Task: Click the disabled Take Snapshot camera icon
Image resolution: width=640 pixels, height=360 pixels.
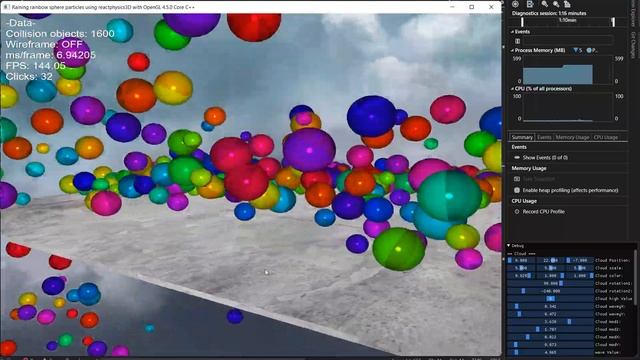Action: tap(517, 179)
